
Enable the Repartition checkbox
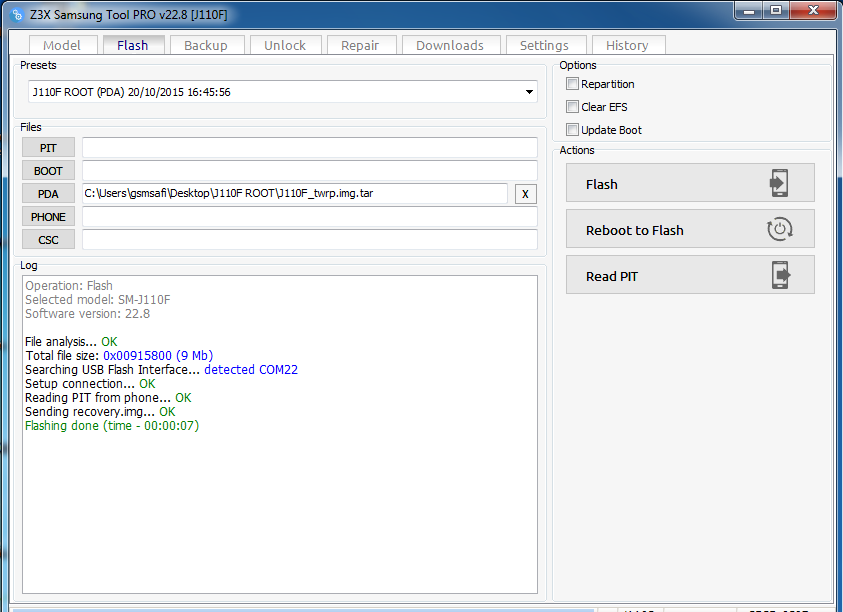(x=573, y=84)
